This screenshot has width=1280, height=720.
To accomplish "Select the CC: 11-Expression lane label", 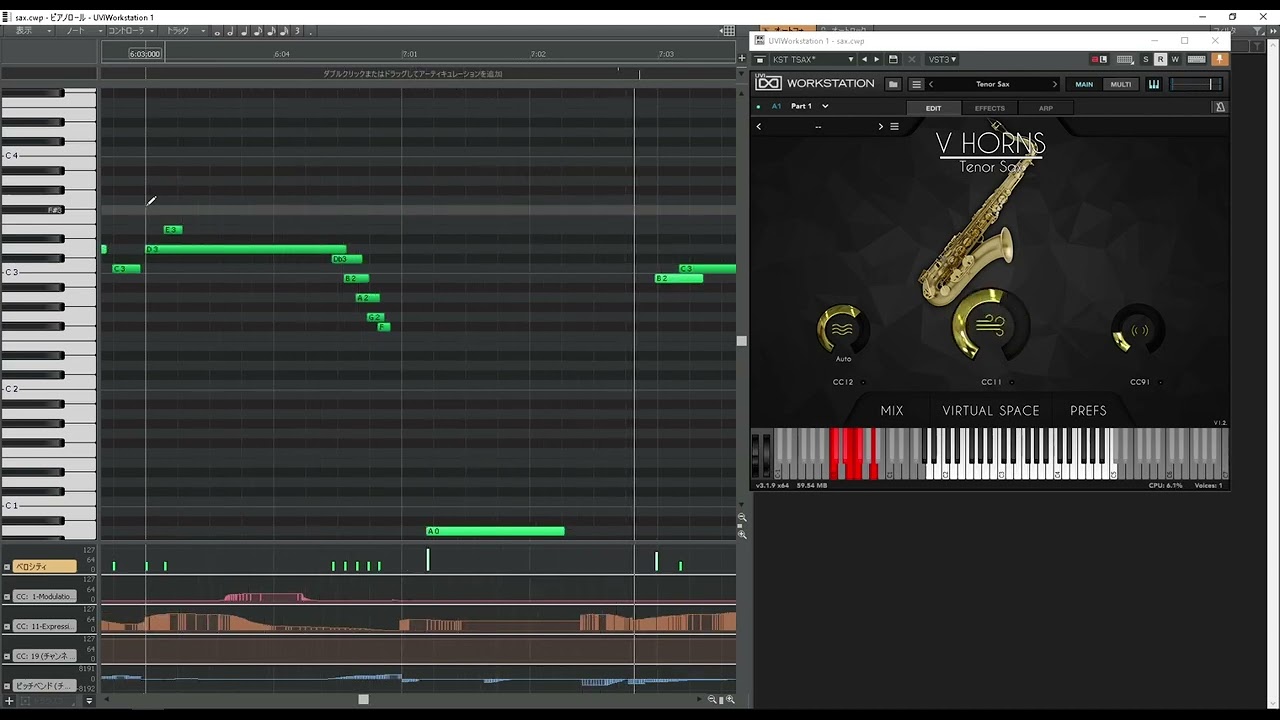I will pyautogui.click(x=45, y=627).
